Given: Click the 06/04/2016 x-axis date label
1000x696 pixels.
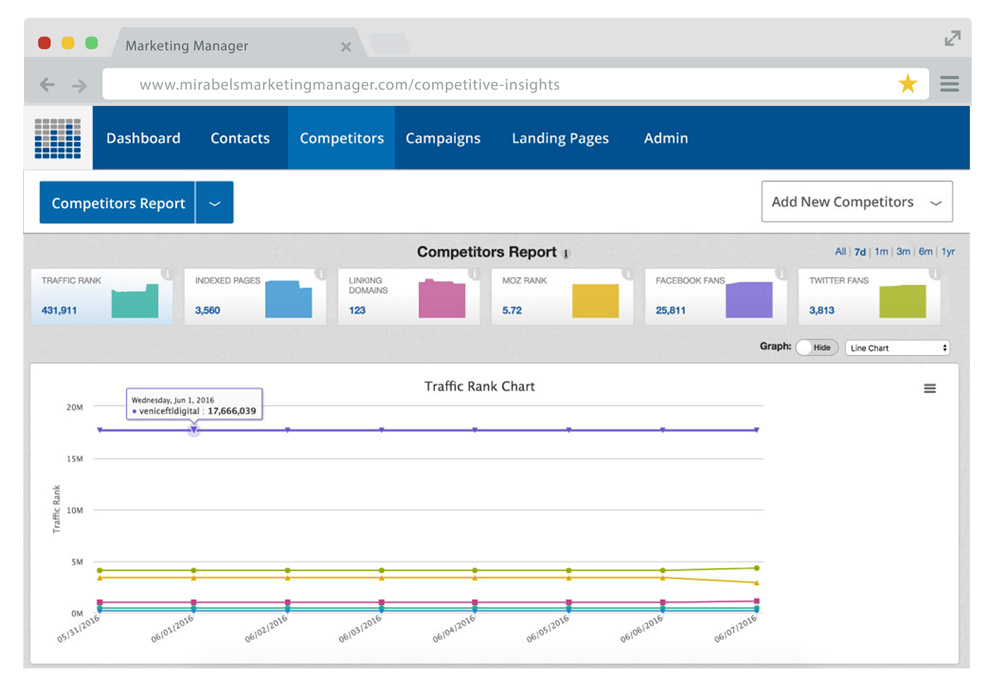Looking at the screenshot, I should pos(453,628).
